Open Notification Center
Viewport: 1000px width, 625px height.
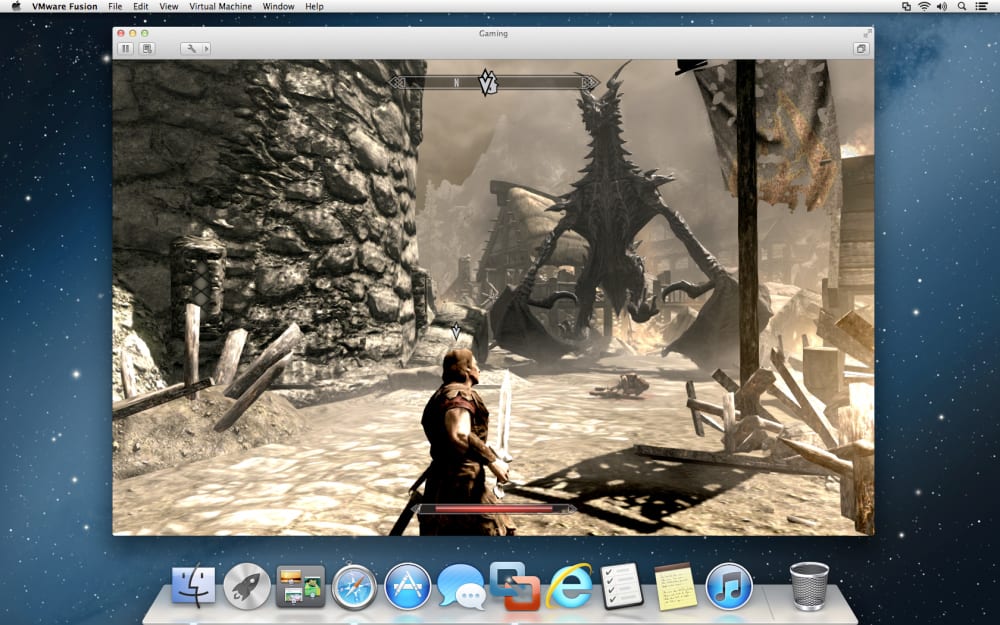pos(982,6)
